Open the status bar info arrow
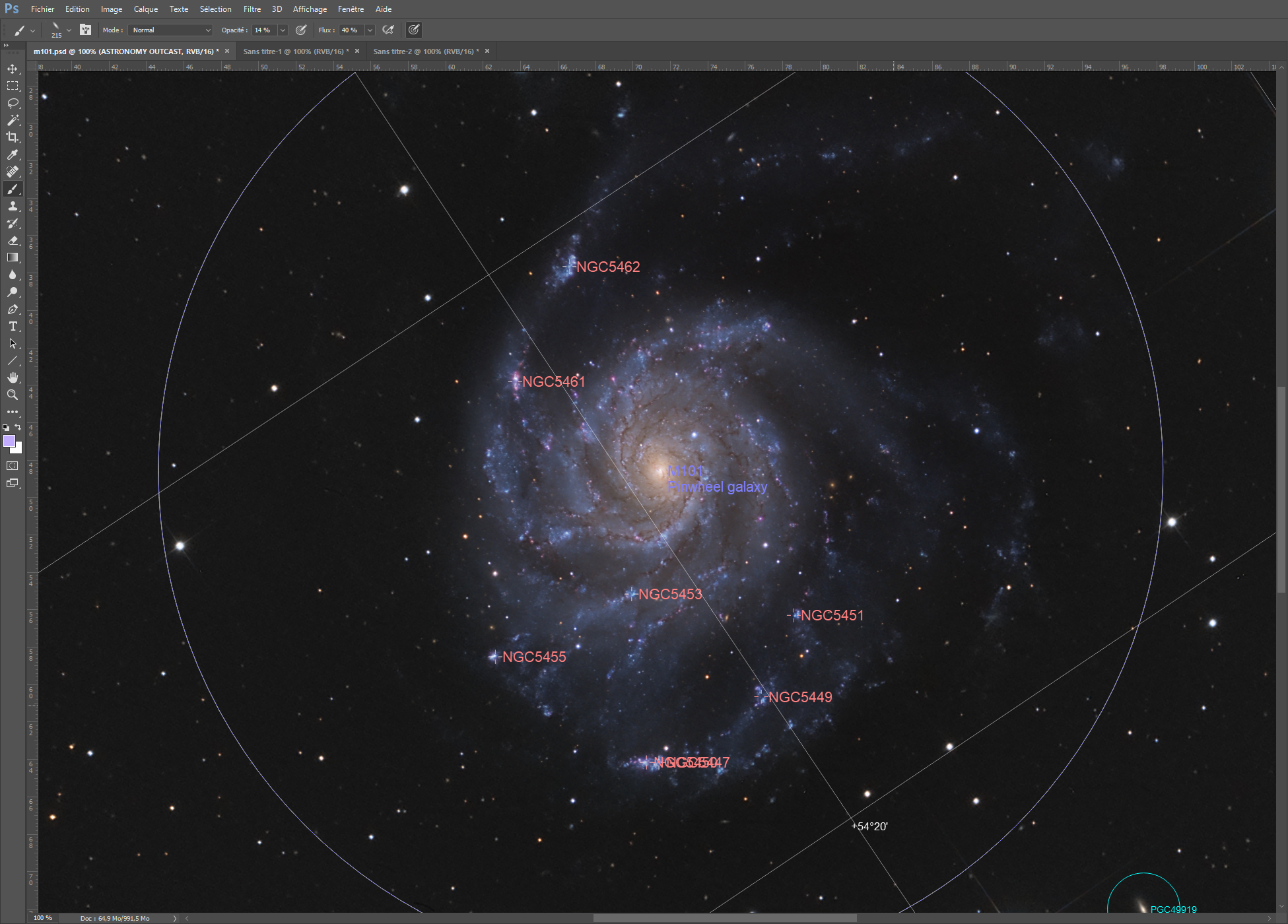 pyautogui.click(x=175, y=918)
